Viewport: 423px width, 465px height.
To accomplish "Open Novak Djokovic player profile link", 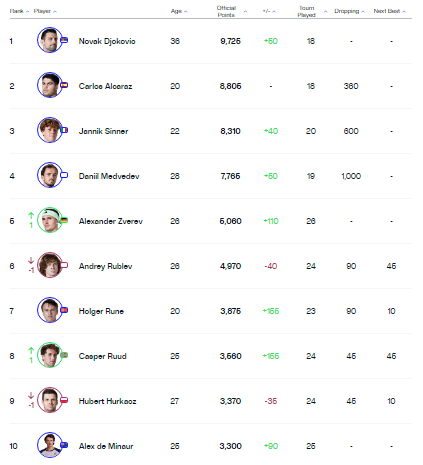I will 107,41.
